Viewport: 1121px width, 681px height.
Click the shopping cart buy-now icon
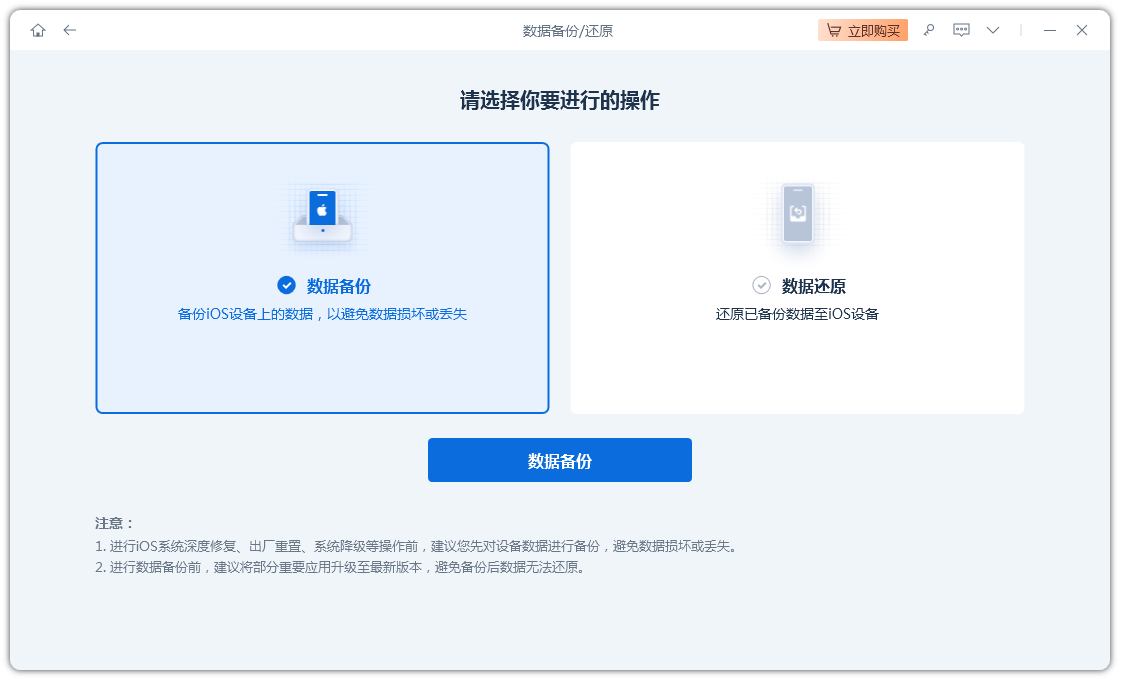[x=834, y=31]
